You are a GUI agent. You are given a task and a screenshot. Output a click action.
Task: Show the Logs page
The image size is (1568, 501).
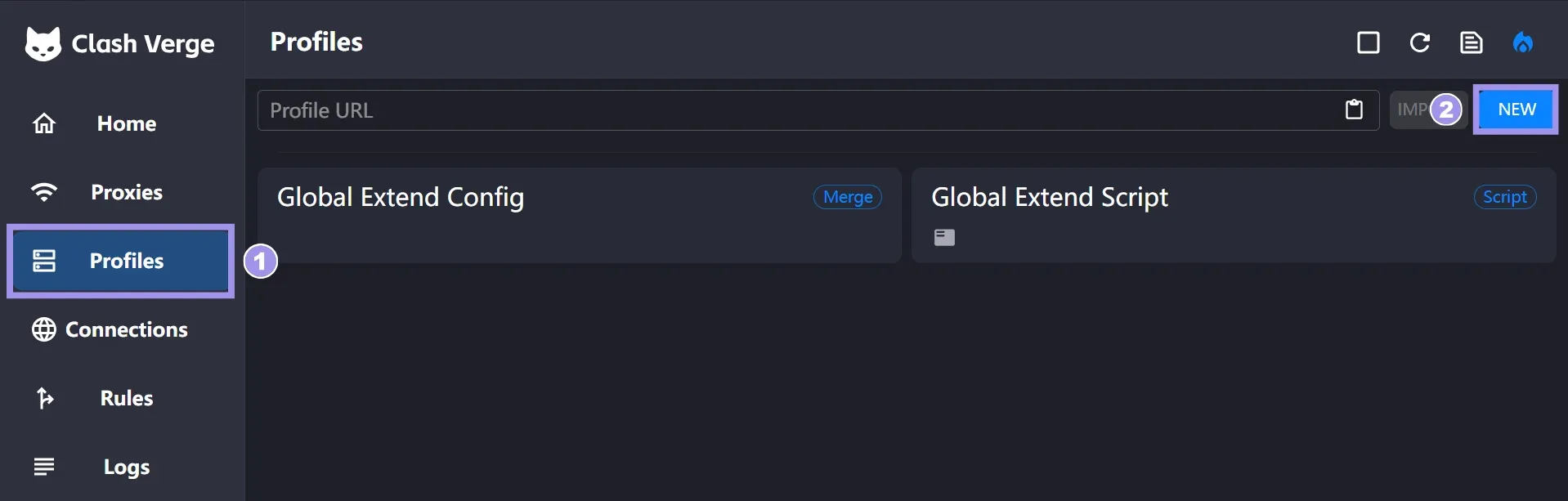pyautogui.click(x=121, y=467)
